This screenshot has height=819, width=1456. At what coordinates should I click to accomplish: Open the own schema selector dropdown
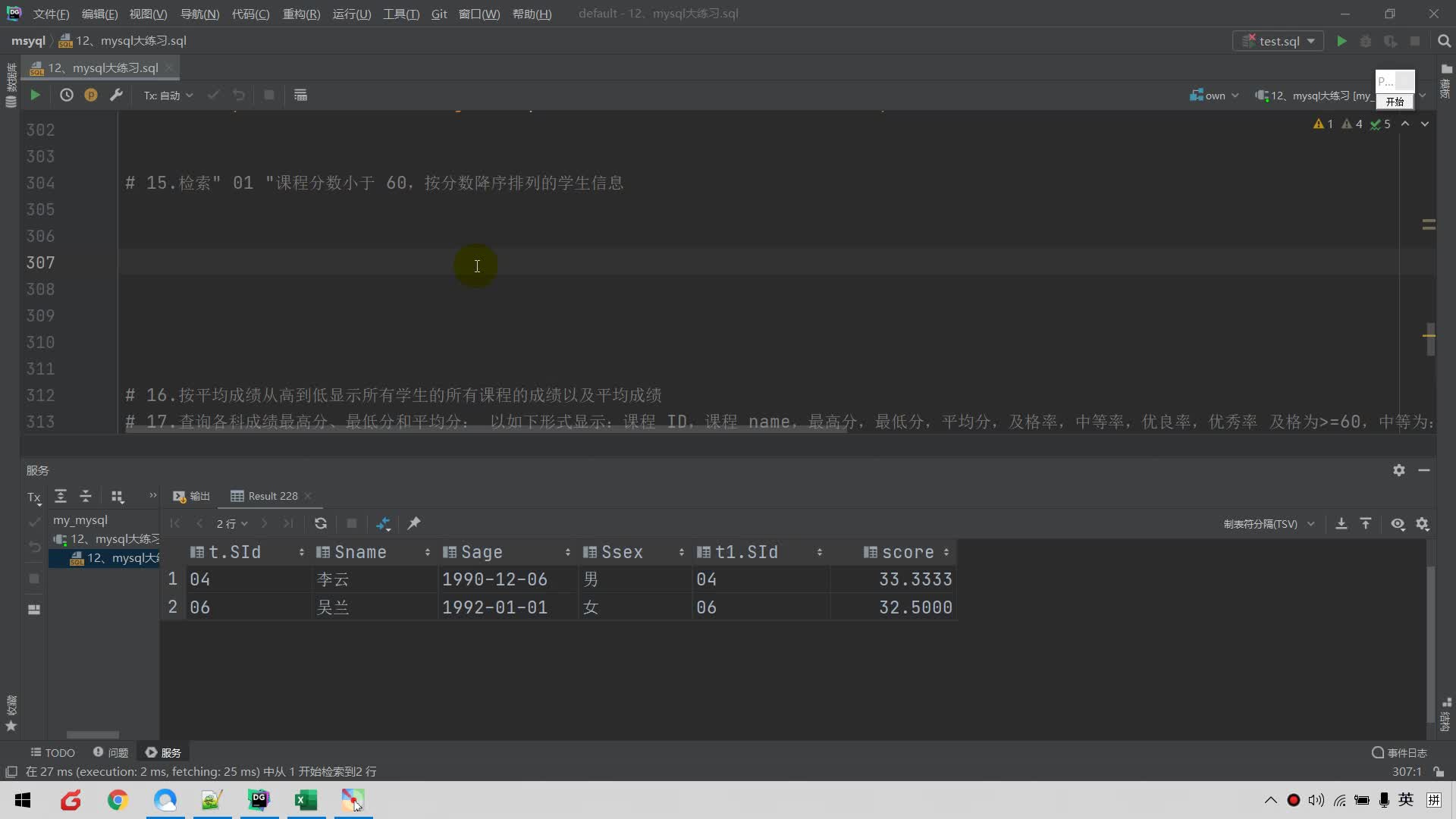[1214, 96]
